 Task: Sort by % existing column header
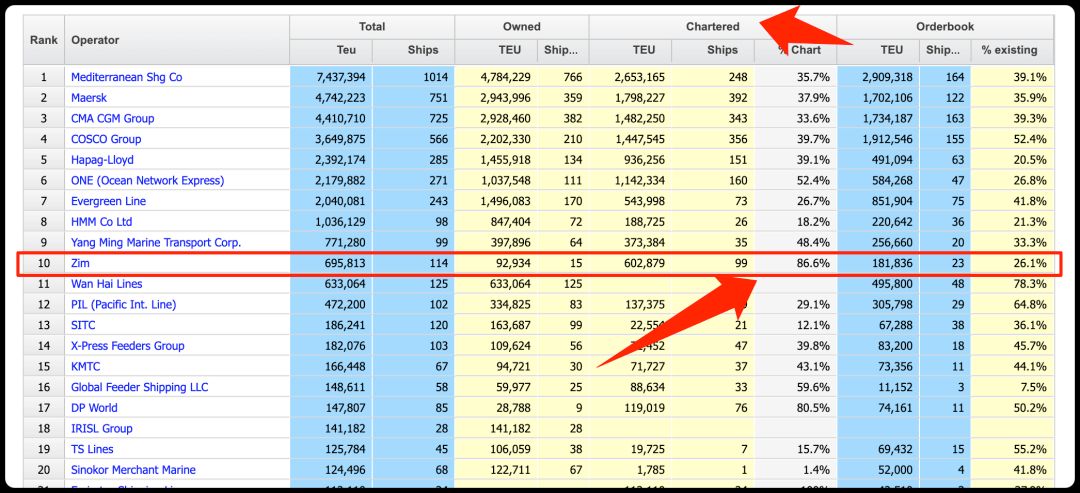[1012, 50]
